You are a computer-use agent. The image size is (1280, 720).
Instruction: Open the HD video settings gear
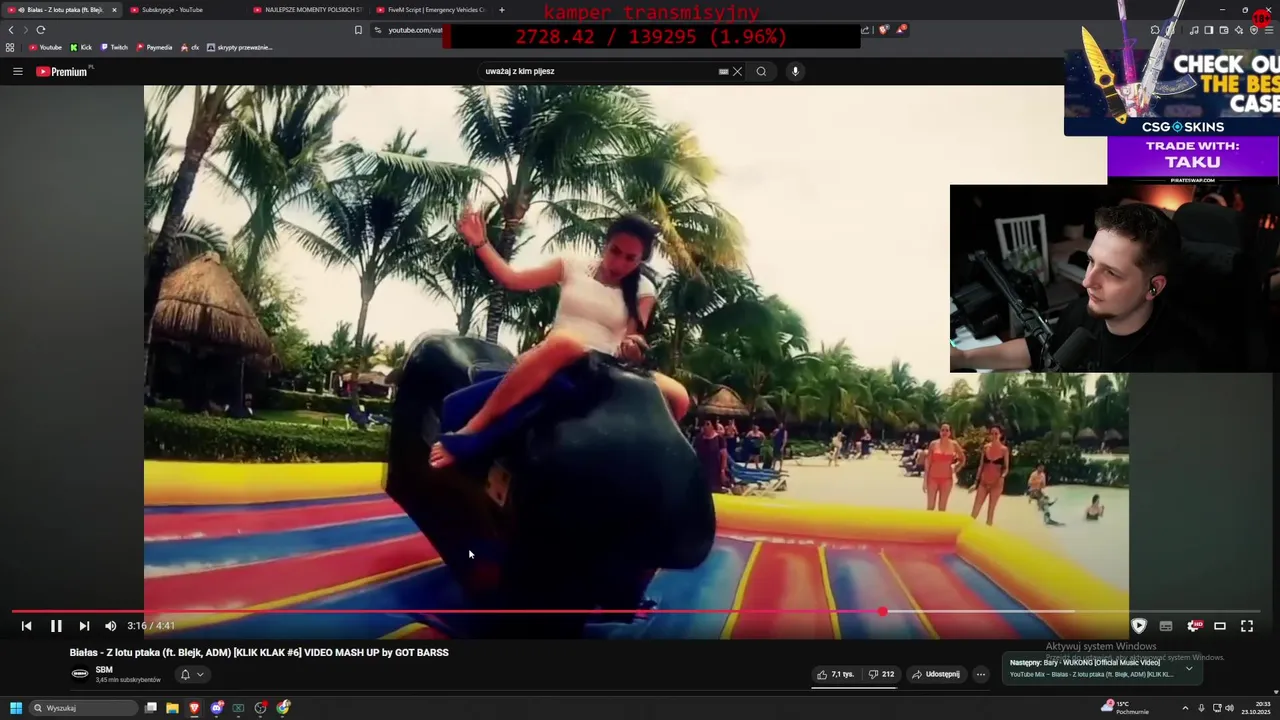coord(1193,626)
